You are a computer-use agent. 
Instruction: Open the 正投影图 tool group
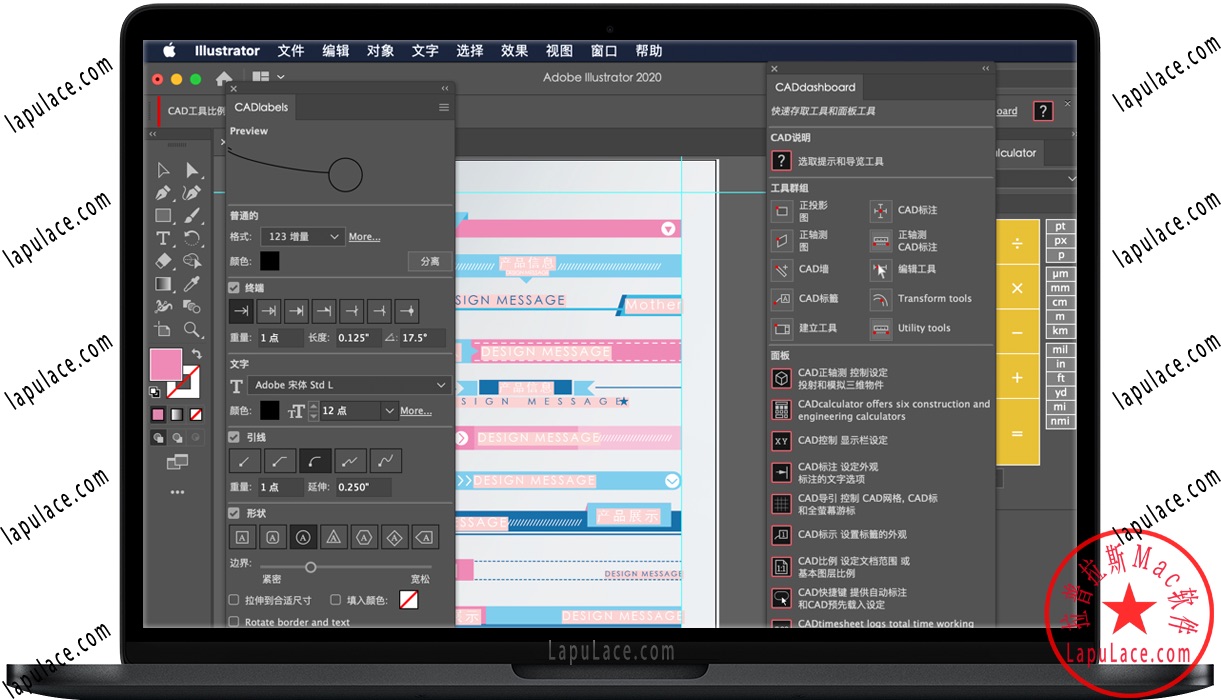(x=782, y=211)
